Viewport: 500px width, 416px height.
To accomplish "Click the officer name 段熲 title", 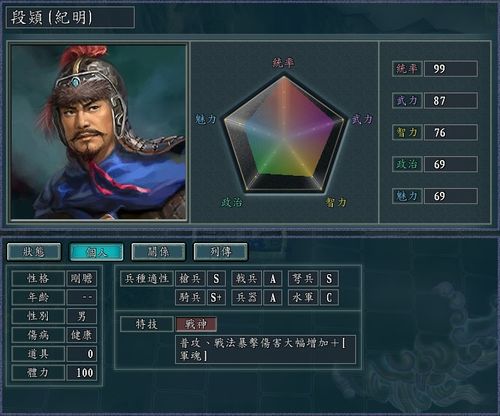I will (x=51, y=17).
